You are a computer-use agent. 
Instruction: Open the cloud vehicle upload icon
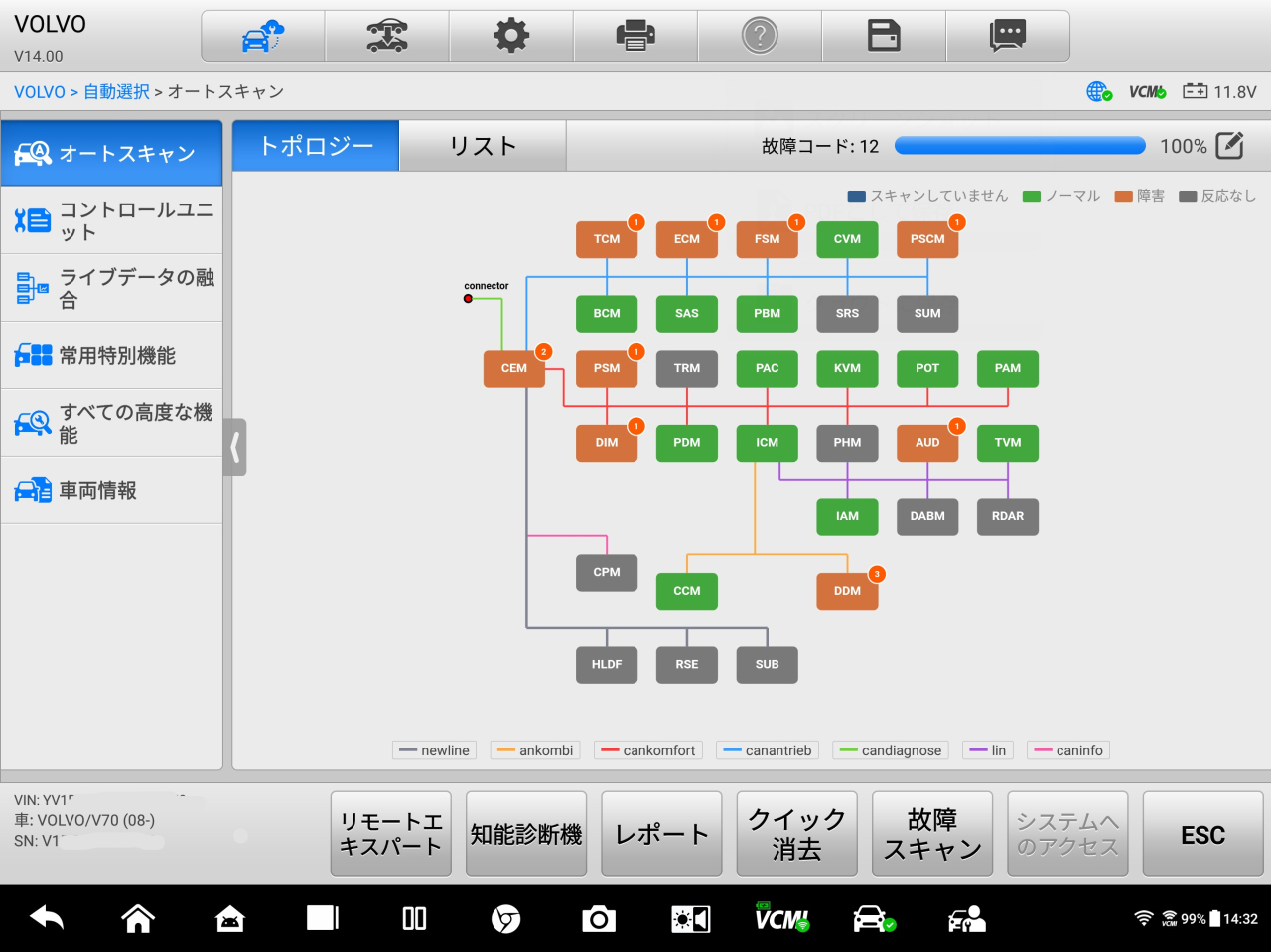pos(263,37)
